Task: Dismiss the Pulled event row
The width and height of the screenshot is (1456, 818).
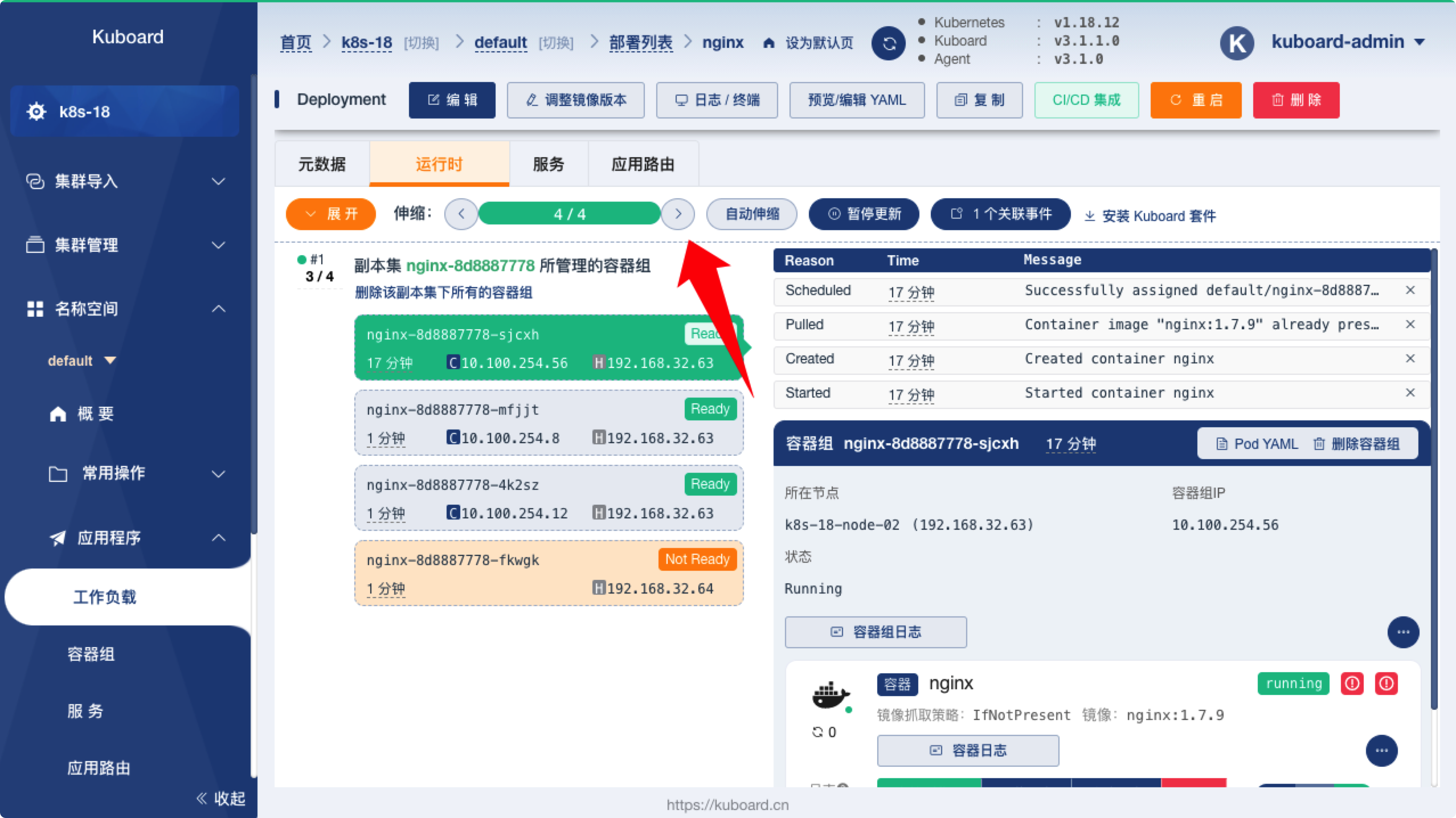Action: (1410, 325)
